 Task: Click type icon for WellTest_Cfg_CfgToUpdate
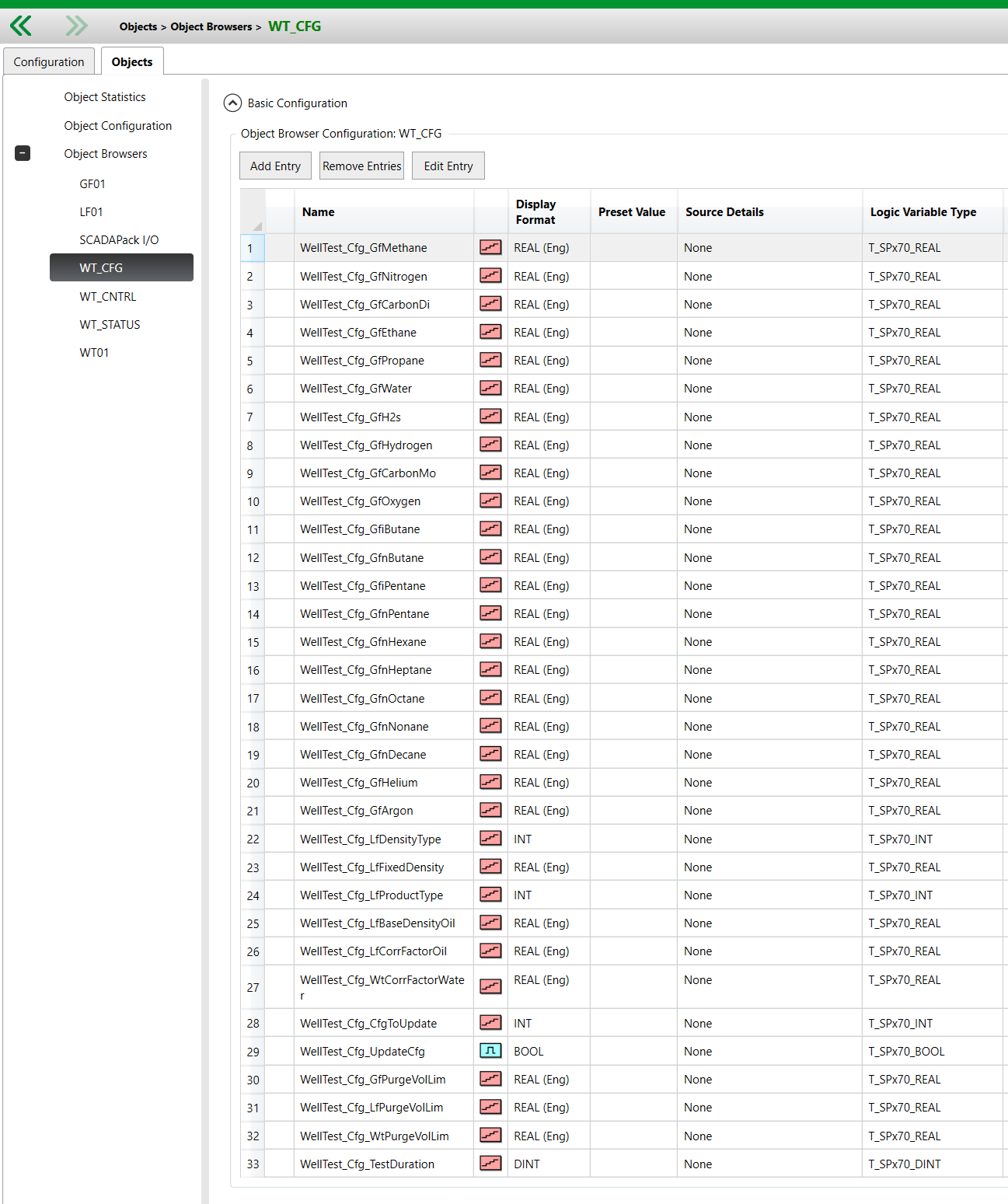[x=490, y=1023]
